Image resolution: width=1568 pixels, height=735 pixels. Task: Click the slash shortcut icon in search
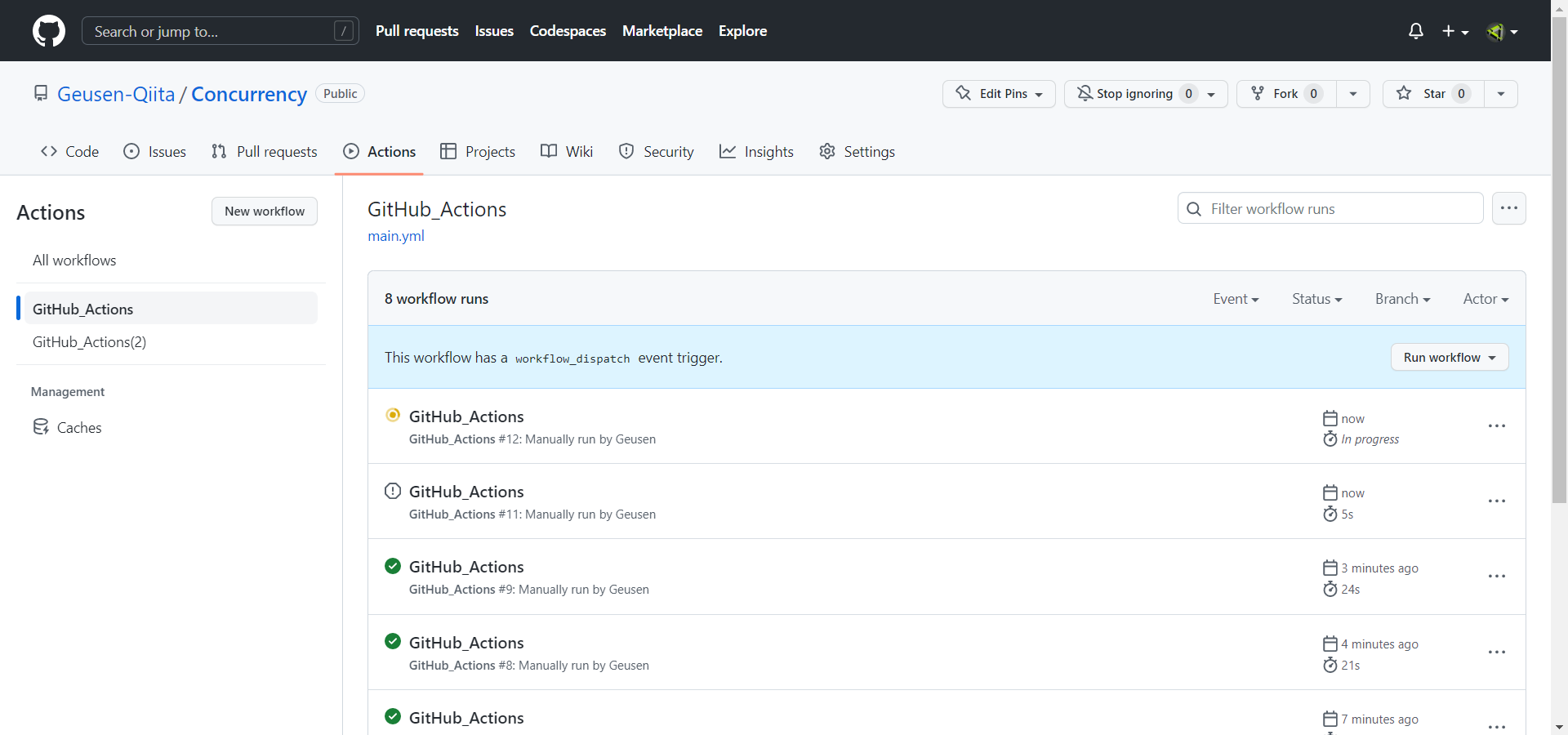[344, 31]
